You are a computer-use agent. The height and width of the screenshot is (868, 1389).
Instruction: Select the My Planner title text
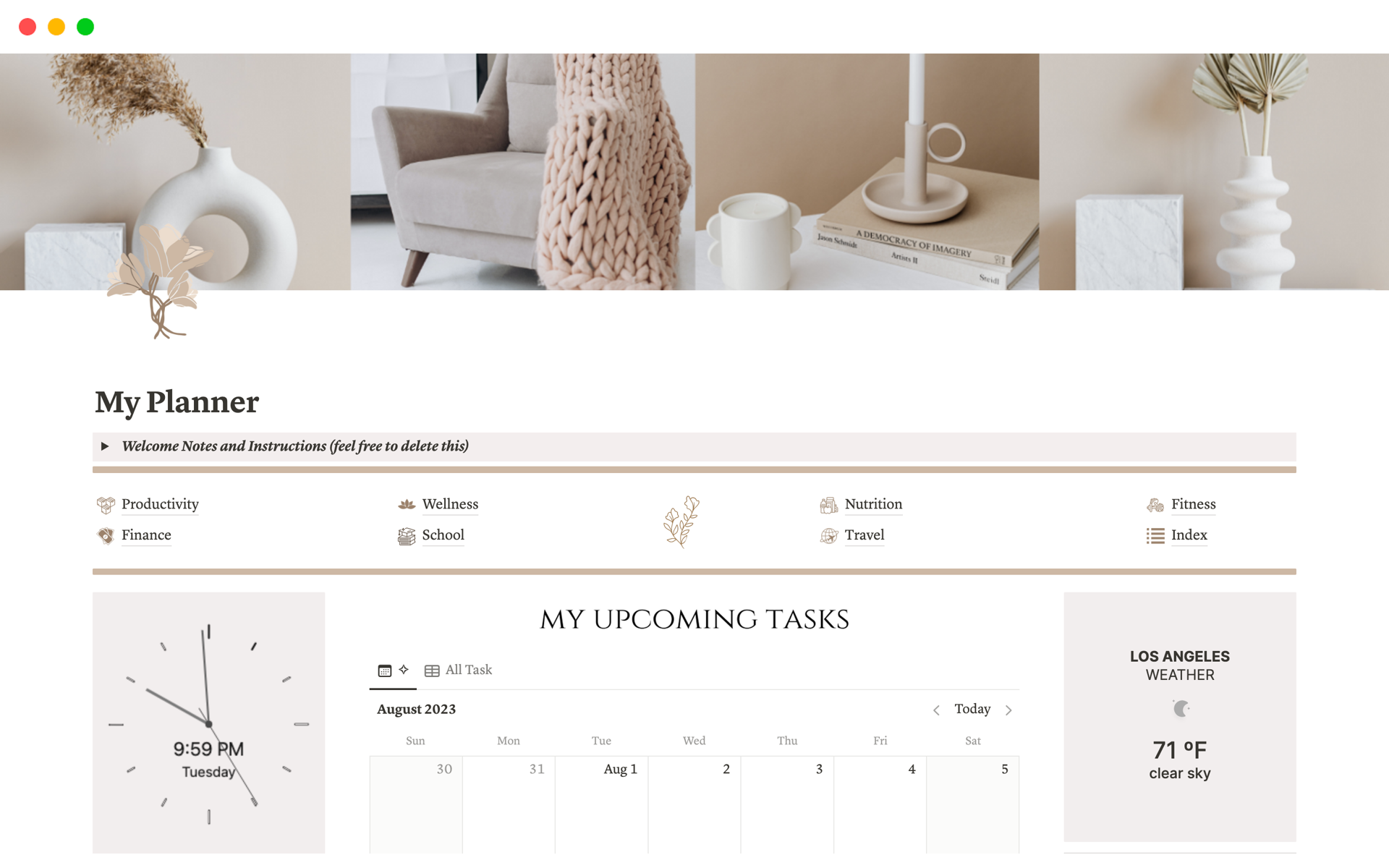pos(178,402)
